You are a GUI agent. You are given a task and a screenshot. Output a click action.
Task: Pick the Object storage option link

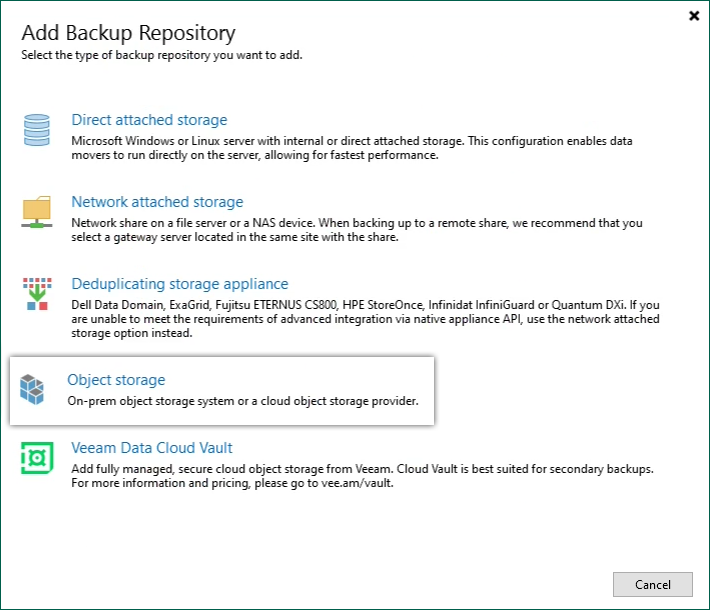coord(116,380)
